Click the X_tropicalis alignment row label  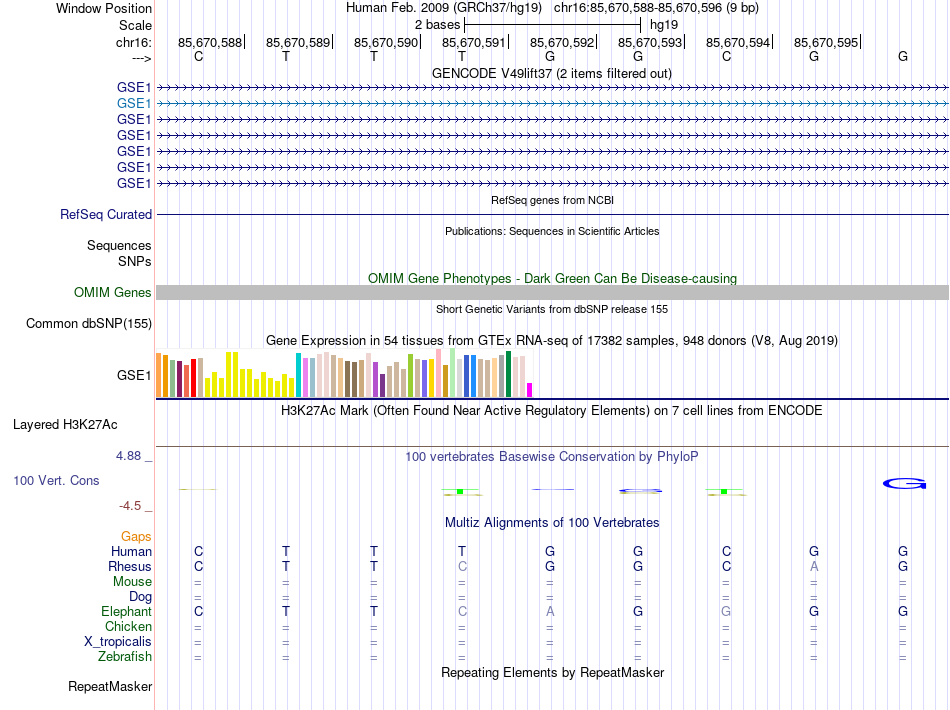coord(118,642)
